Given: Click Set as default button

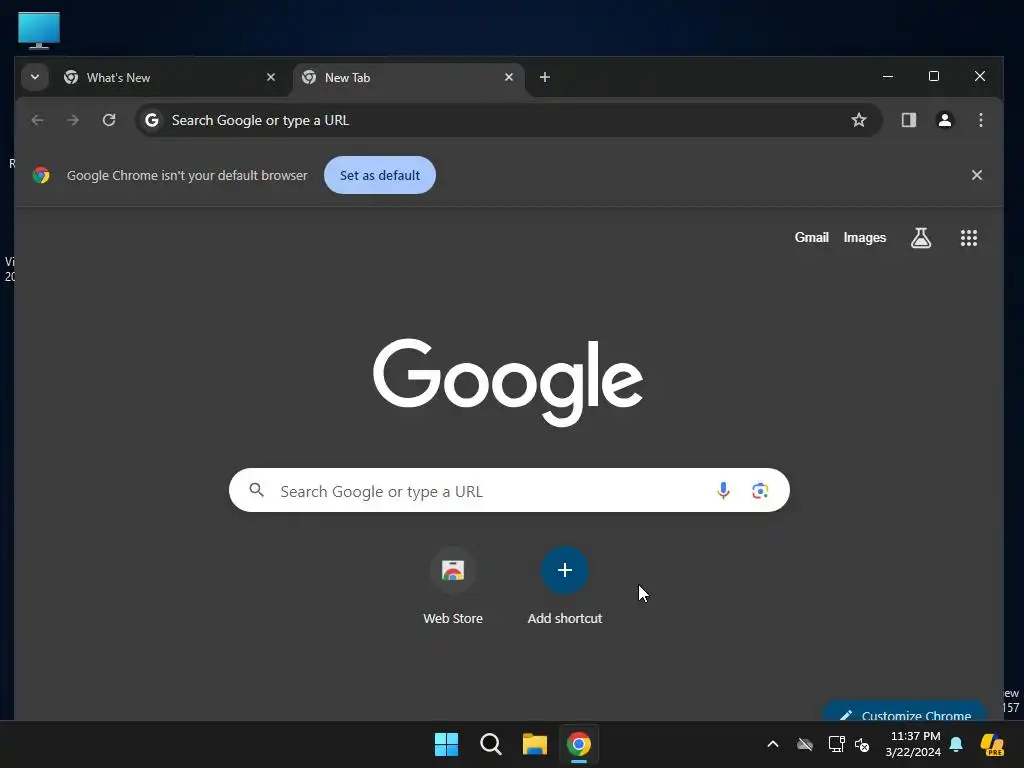Looking at the screenshot, I should pyautogui.click(x=379, y=175).
